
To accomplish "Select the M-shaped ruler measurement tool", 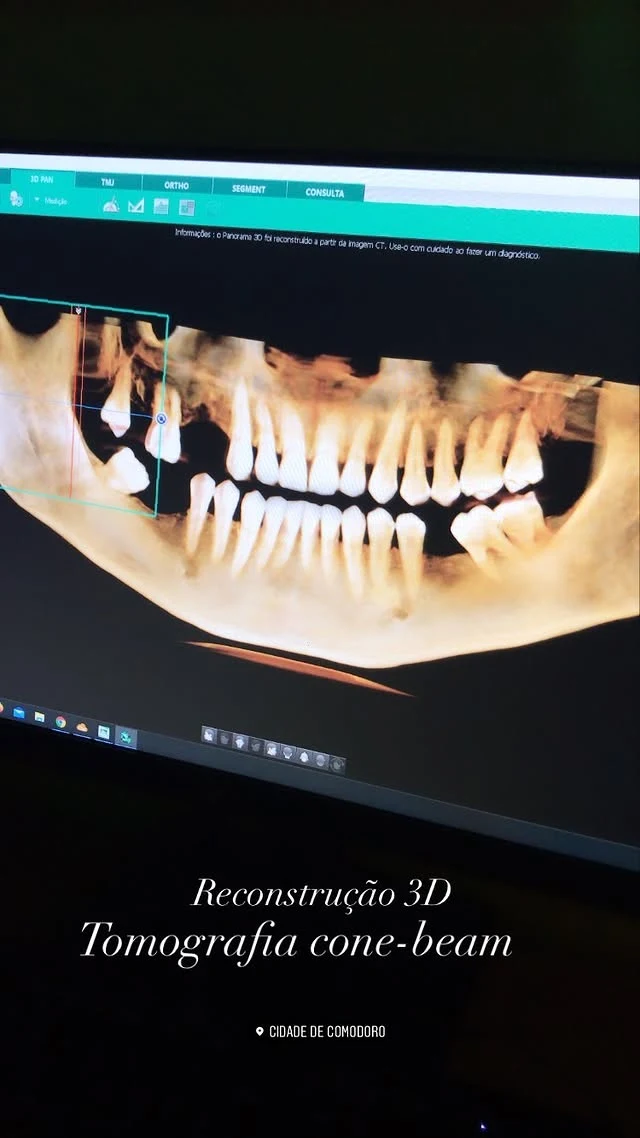I will tap(136, 206).
